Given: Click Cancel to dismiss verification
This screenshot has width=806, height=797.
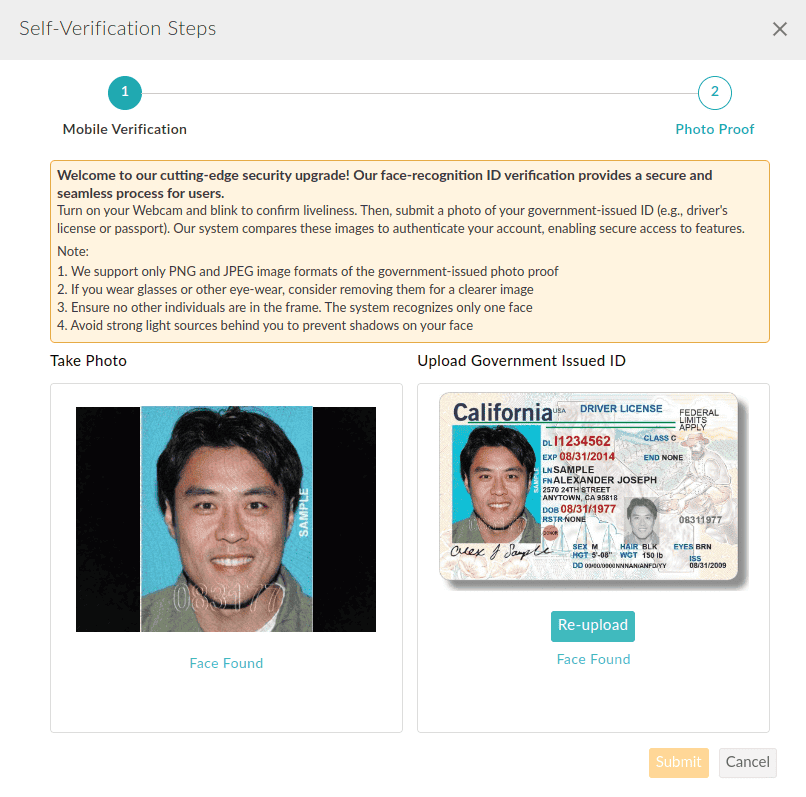Looking at the screenshot, I should (x=747, y=762).
